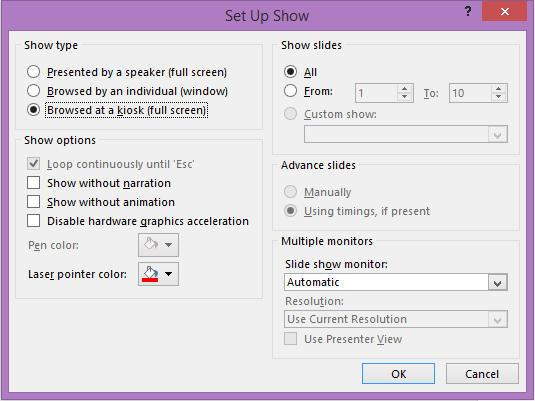Increase the From slide number spinner
The height and width of the screenshot is (401, 535).
(405, 89)
